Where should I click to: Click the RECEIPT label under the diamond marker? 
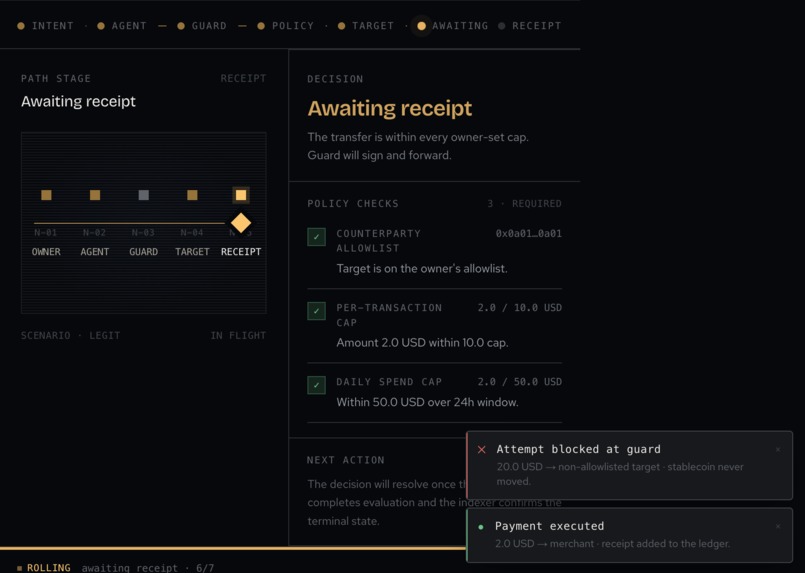241,252
